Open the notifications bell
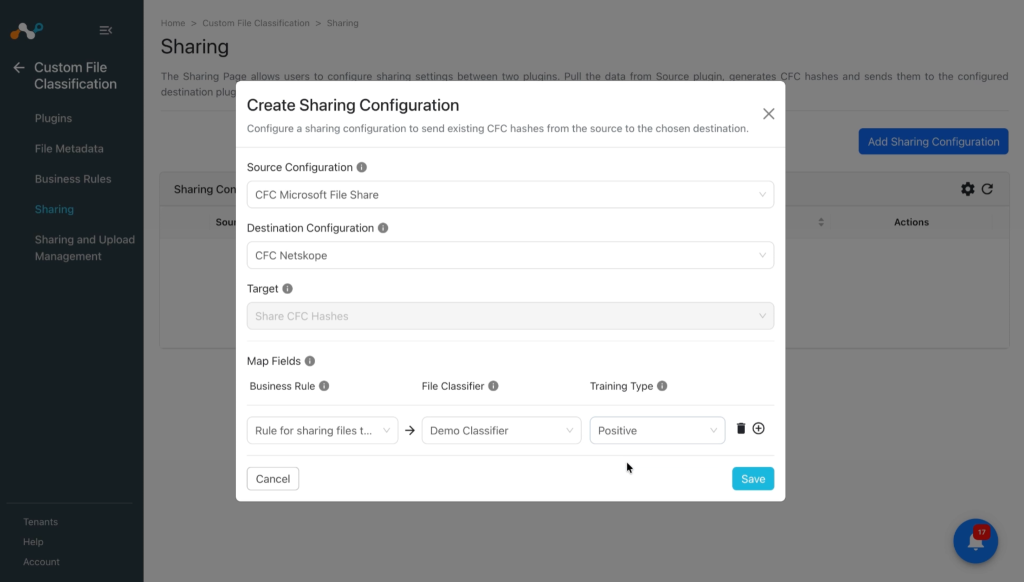This screenshot has height=582, width=1024. [976, 541]
